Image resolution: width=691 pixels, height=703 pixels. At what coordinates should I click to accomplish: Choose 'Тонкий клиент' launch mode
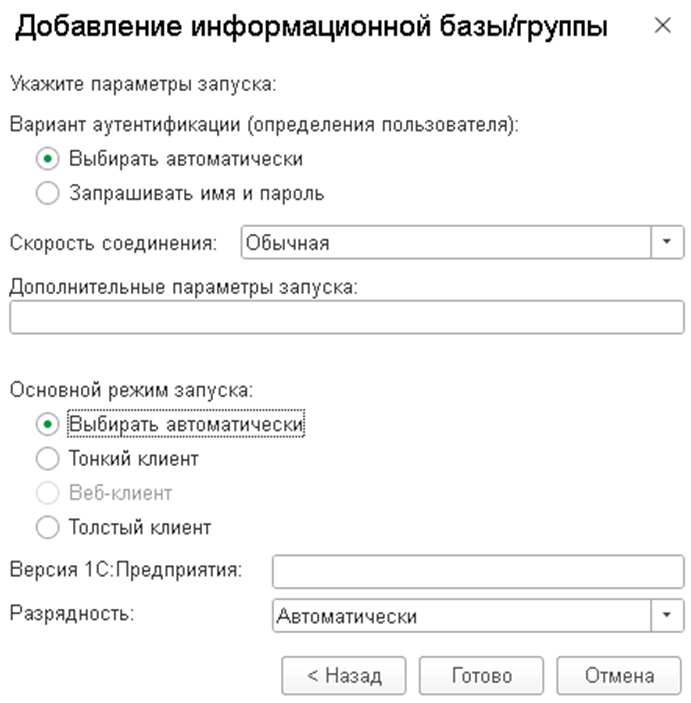(x=48, y=459)
